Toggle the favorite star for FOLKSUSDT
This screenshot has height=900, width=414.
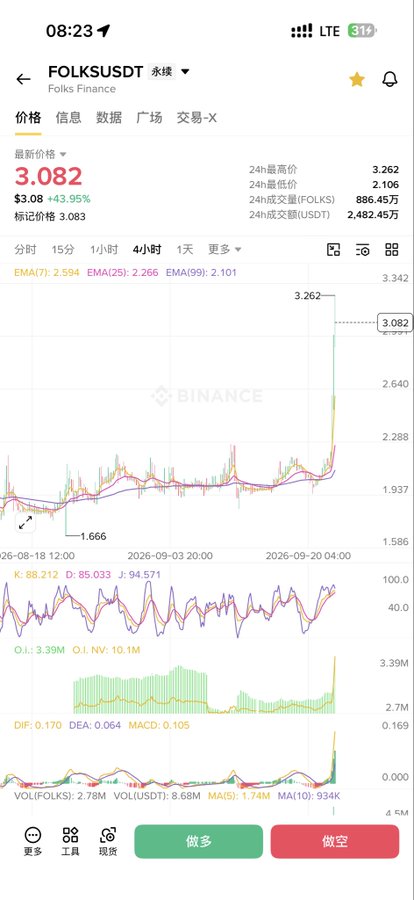pos(357,79)
